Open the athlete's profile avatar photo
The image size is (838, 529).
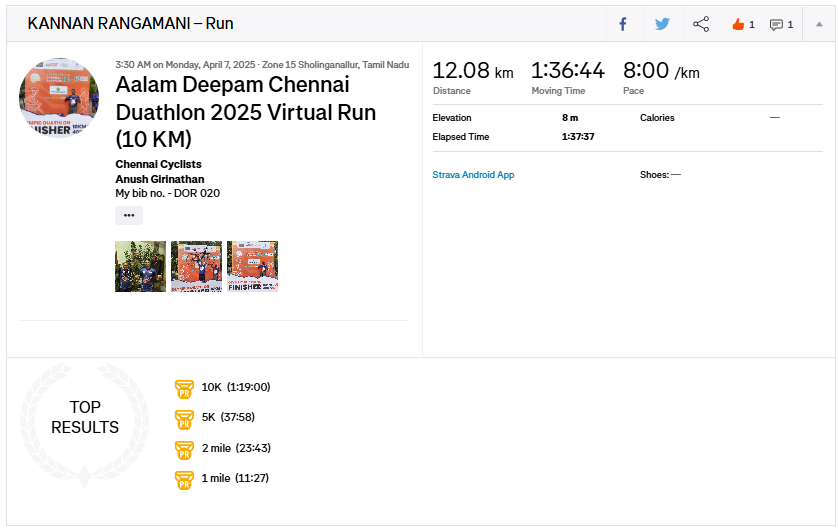[x=59, y=98]
